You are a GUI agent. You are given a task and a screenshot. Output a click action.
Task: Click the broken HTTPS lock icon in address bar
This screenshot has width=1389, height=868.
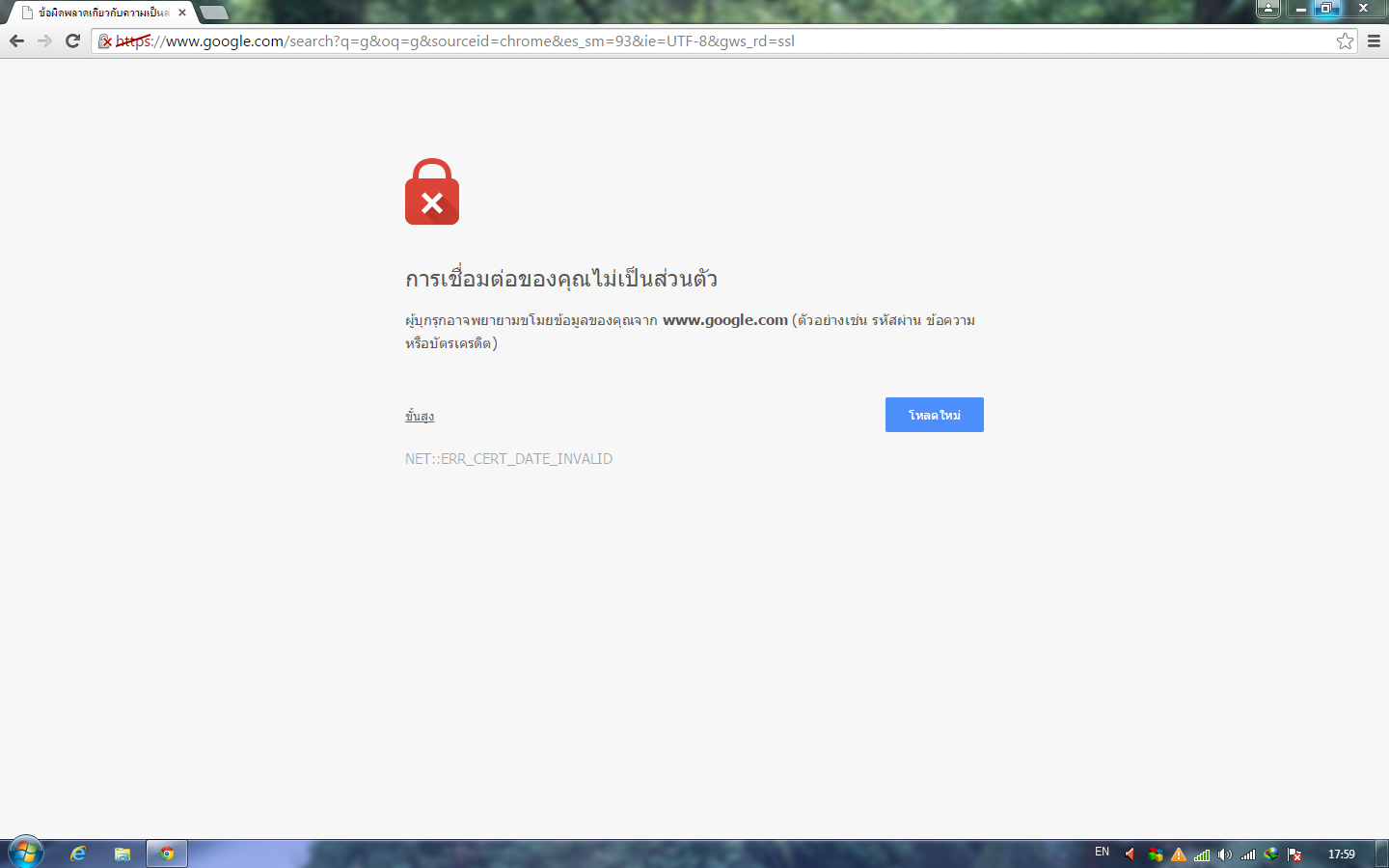(x=106, y=41)
